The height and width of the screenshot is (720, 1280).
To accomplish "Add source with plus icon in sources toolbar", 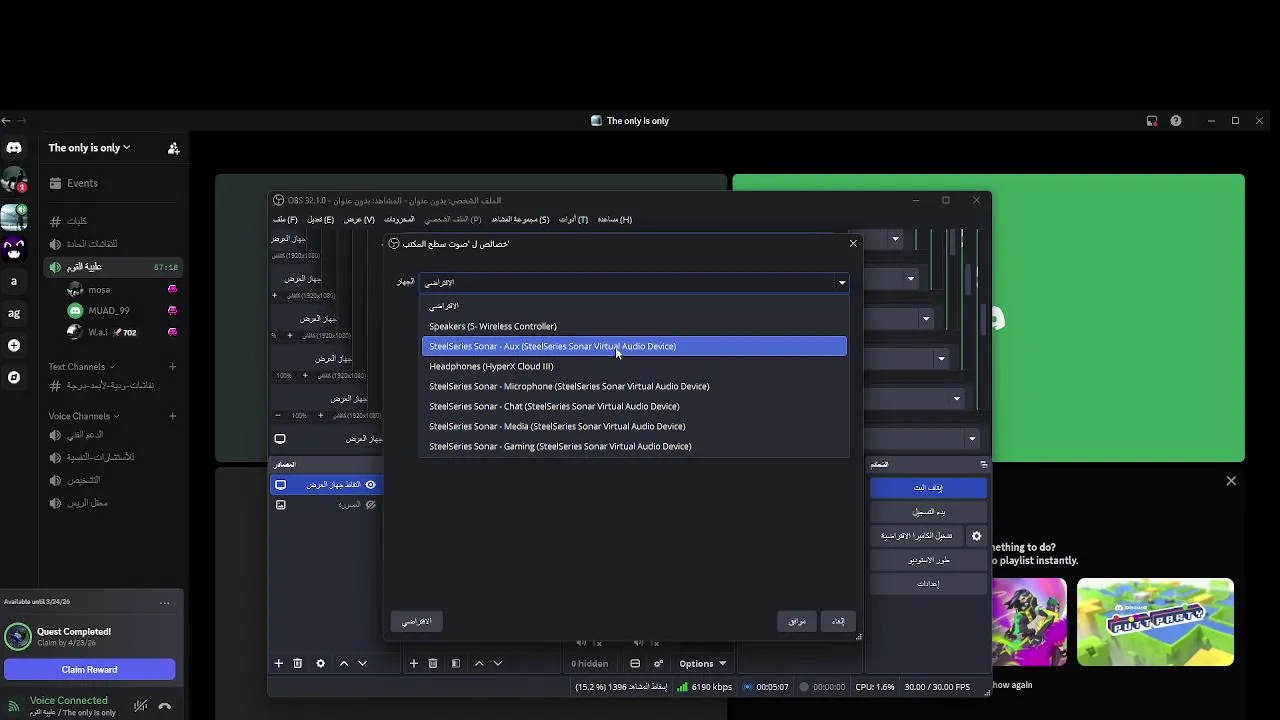I will coord(414,663).
